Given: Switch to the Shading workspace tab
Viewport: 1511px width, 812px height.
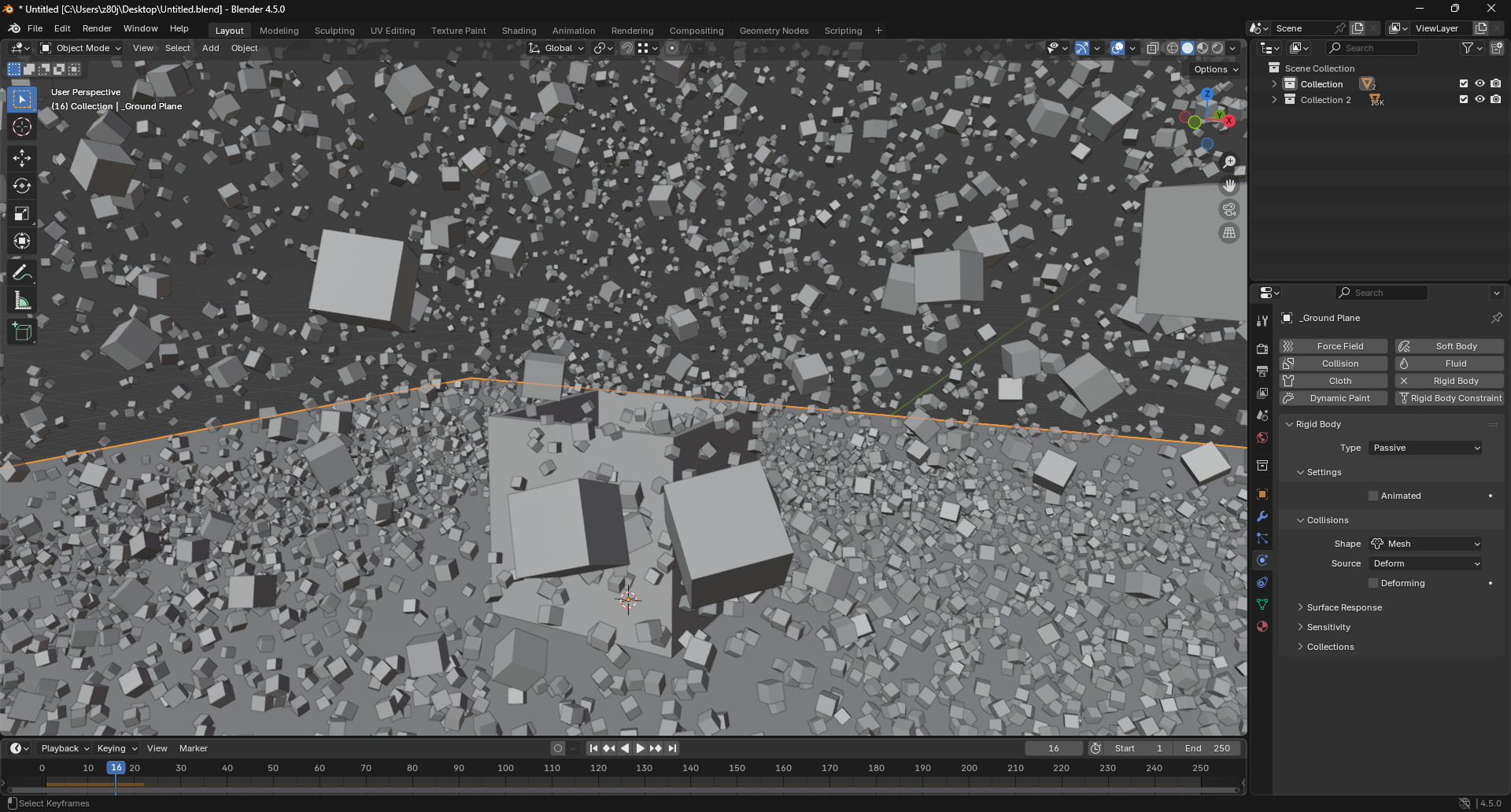Looking at the screenshot, I should pos(519,31).
